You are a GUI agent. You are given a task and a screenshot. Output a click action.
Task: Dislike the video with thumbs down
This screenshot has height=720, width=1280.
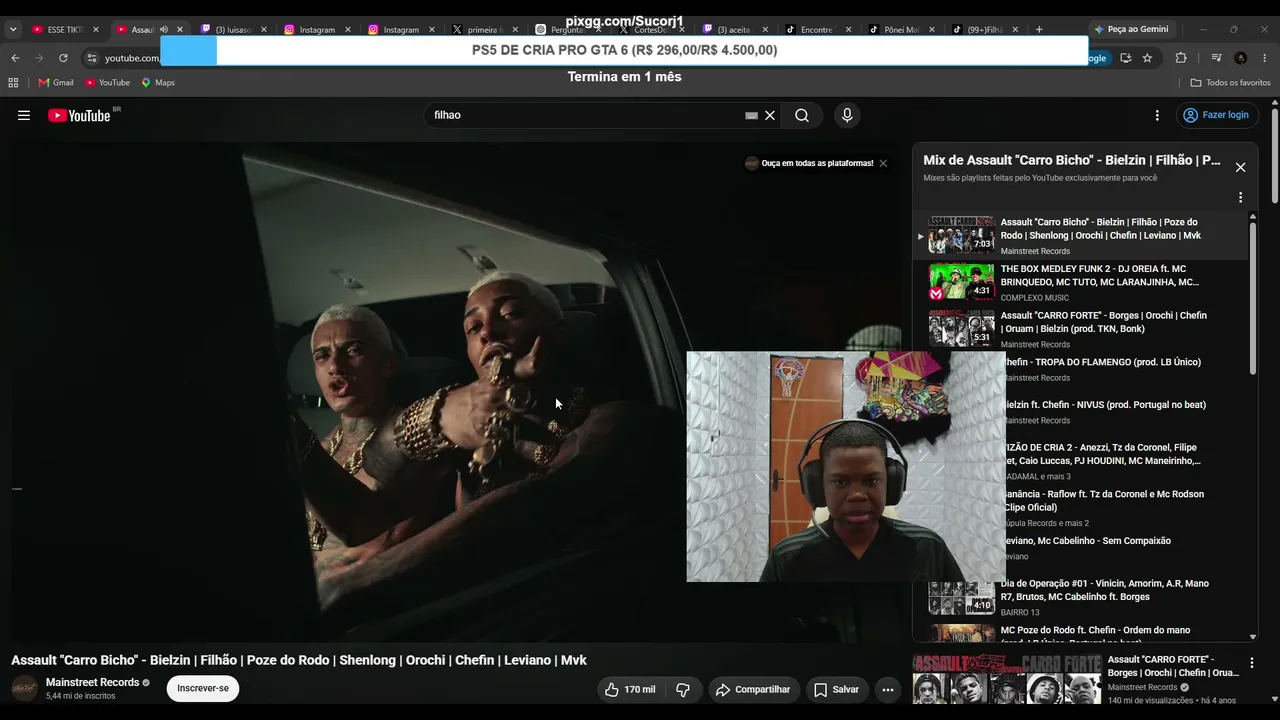(683, 689)
